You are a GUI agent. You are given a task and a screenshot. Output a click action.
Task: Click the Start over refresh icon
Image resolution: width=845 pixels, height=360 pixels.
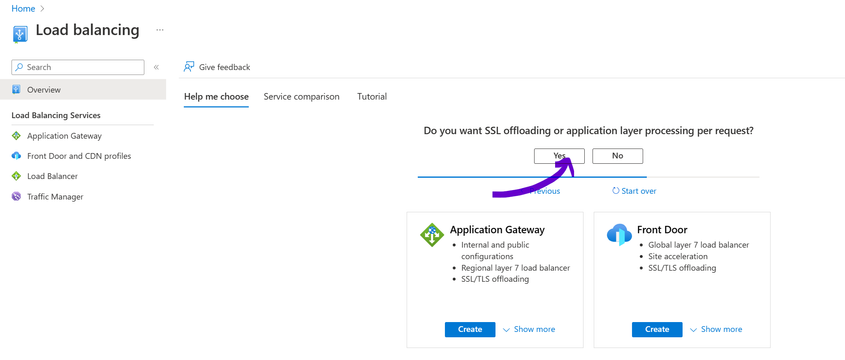point(615,191)
